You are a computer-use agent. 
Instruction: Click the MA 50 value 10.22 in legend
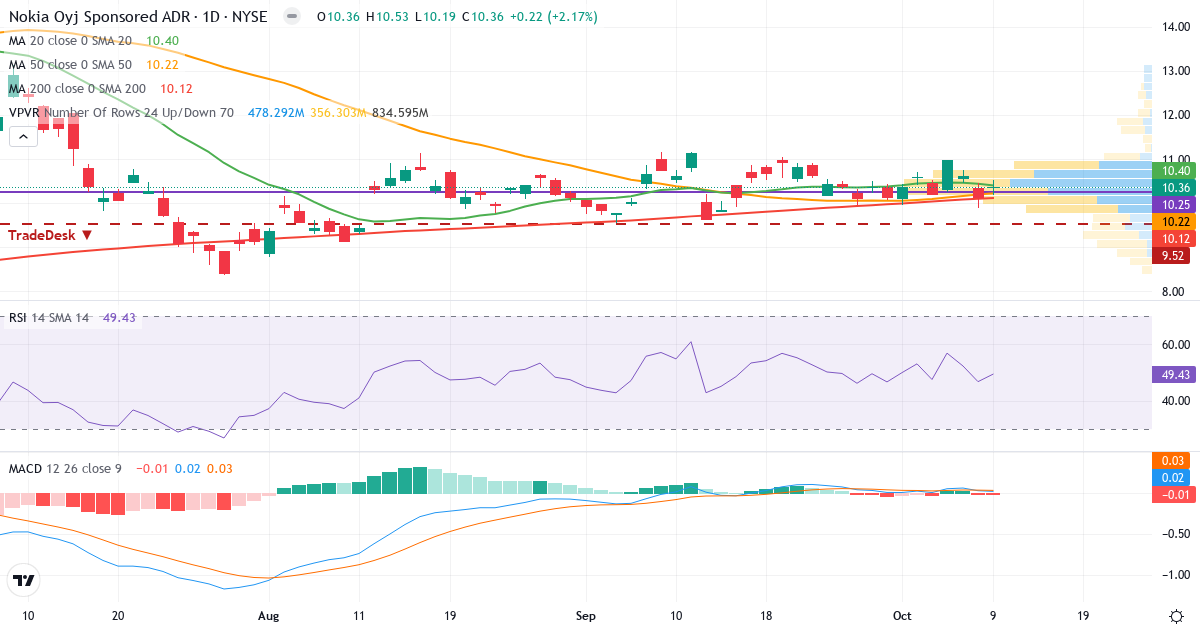[163, 64]
